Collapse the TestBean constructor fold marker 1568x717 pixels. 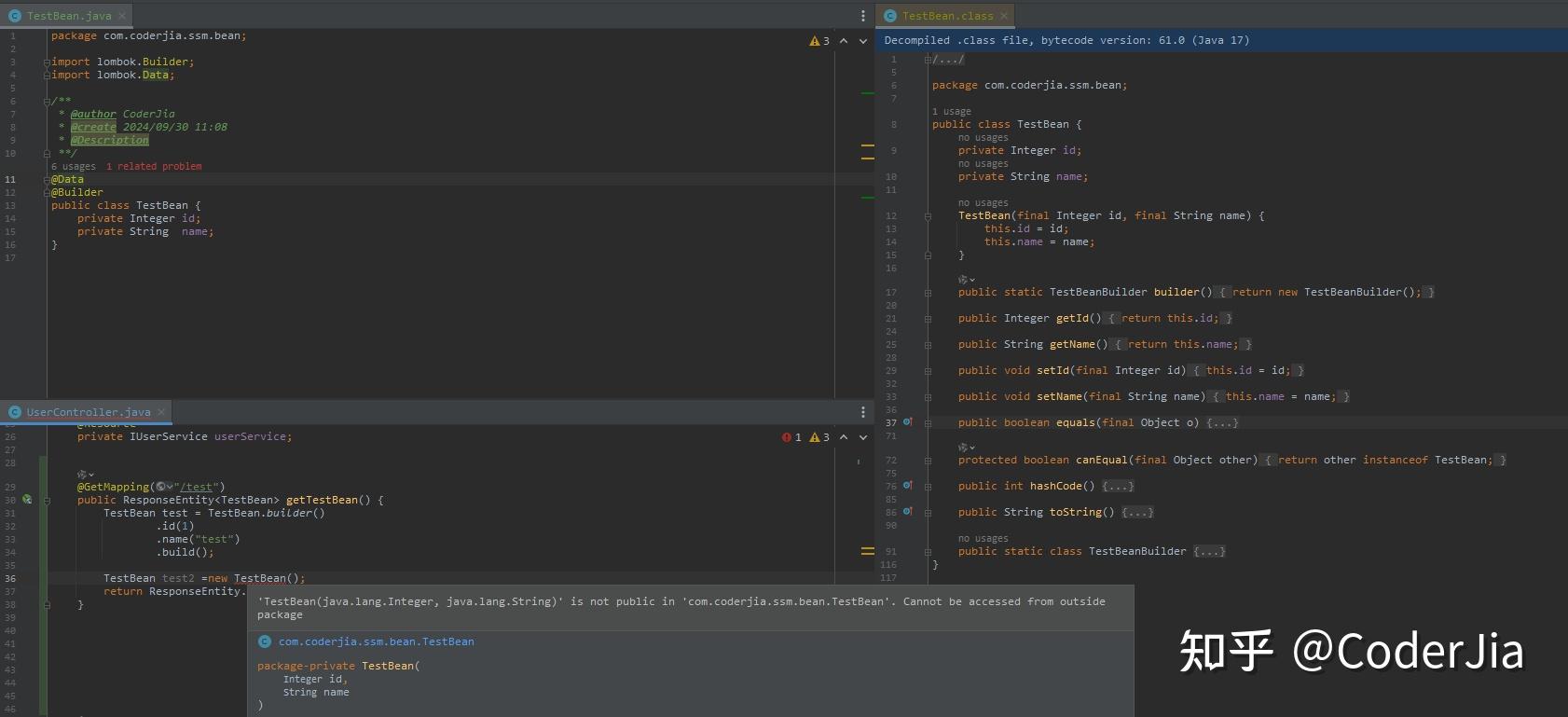pos(928,216)
